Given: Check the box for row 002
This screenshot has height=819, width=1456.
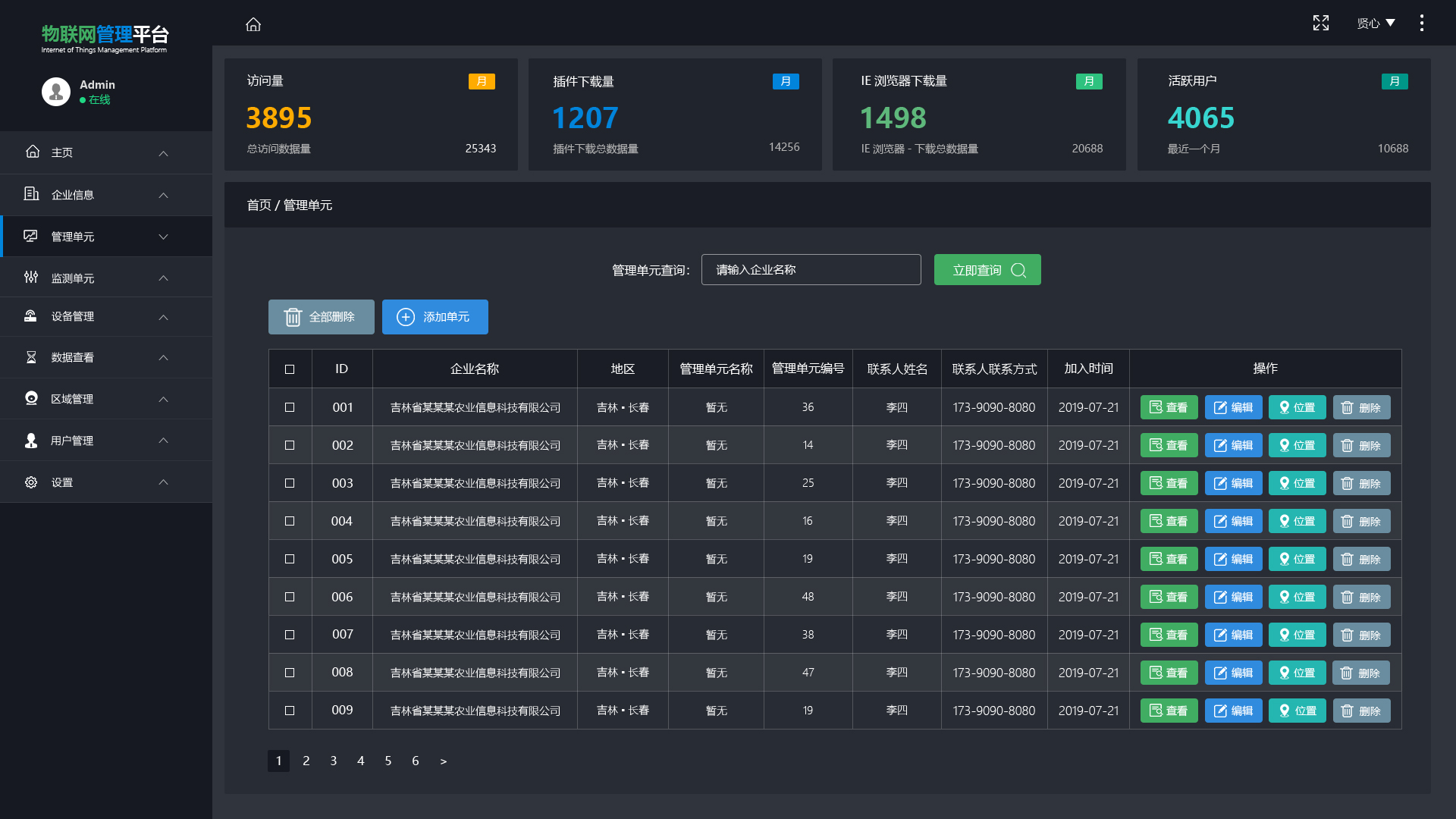Looking at the screenshot, I should (x=290, y=445).
